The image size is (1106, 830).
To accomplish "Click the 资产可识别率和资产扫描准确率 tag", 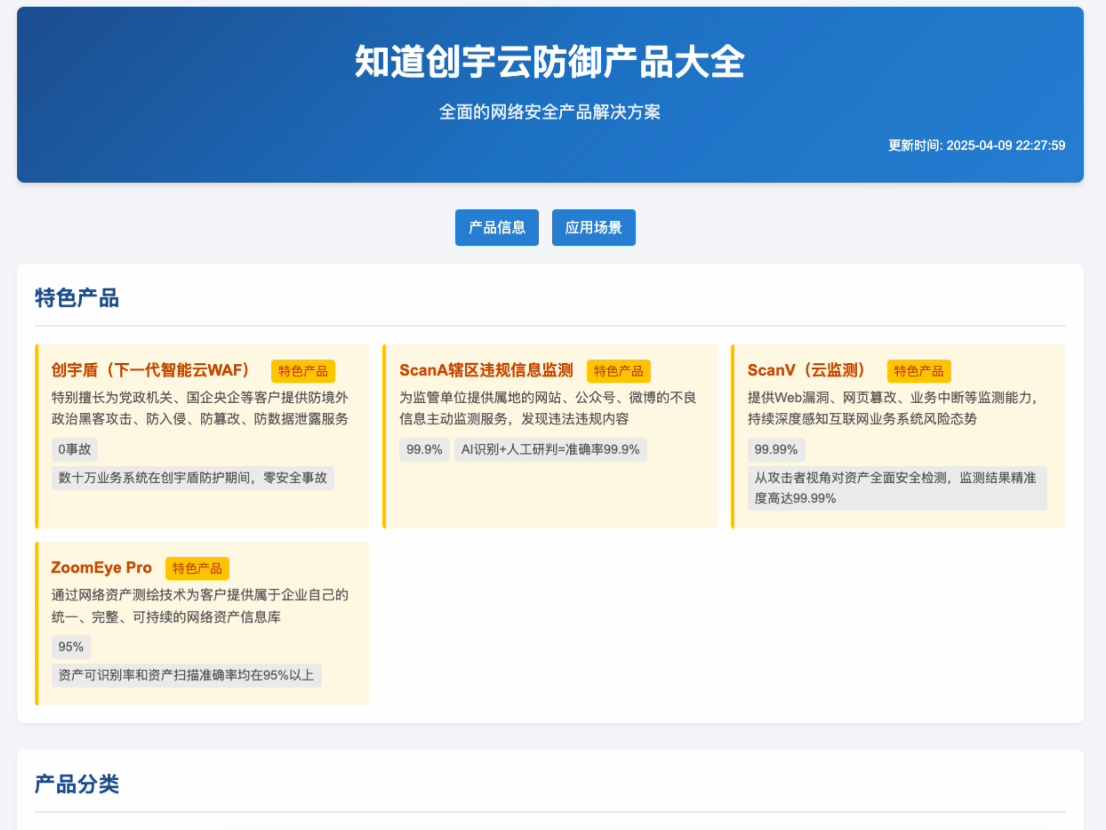I will [186, 675].
